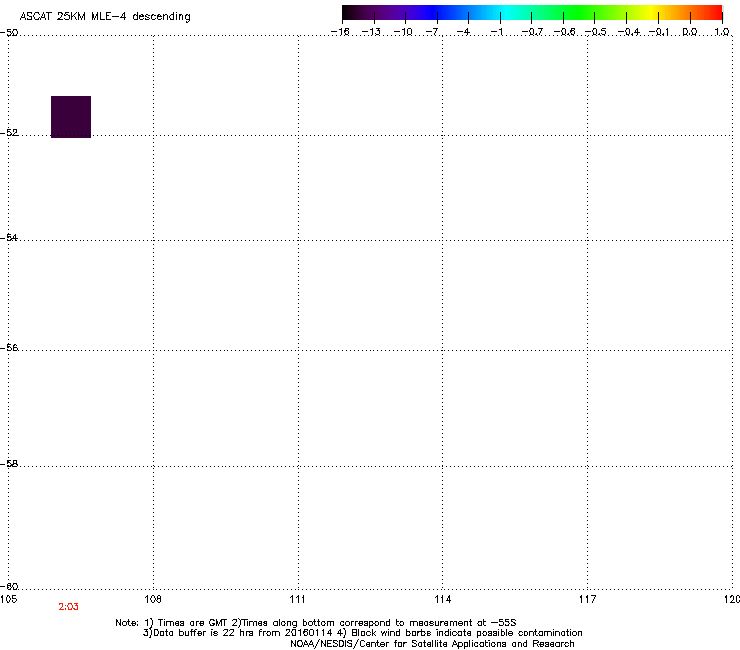Click the -58 latitude axis label
740x650 pixels.
pos(9,464)
